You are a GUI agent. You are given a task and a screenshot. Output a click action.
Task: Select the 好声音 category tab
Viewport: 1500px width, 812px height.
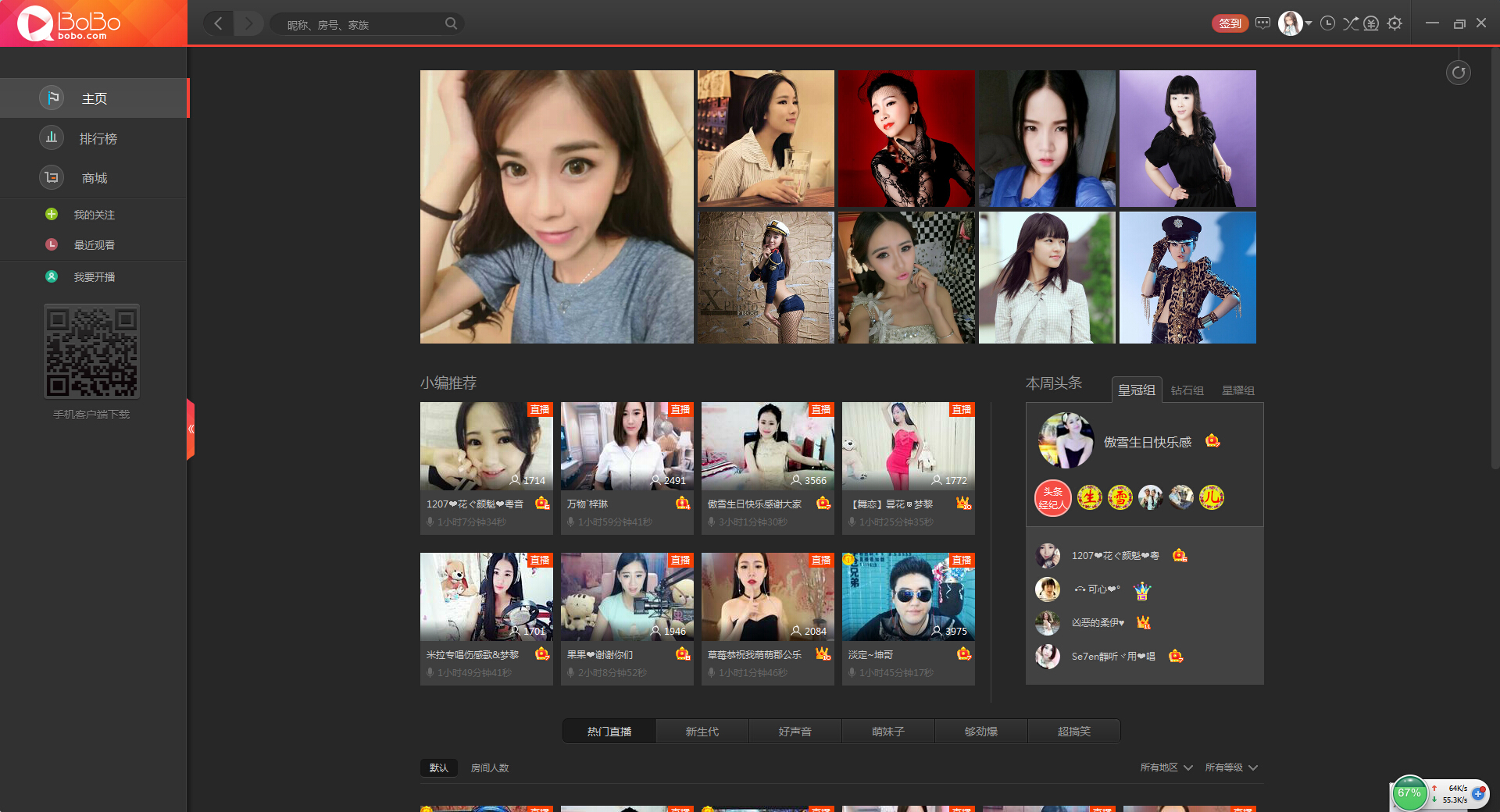click(x=795, y=732)
